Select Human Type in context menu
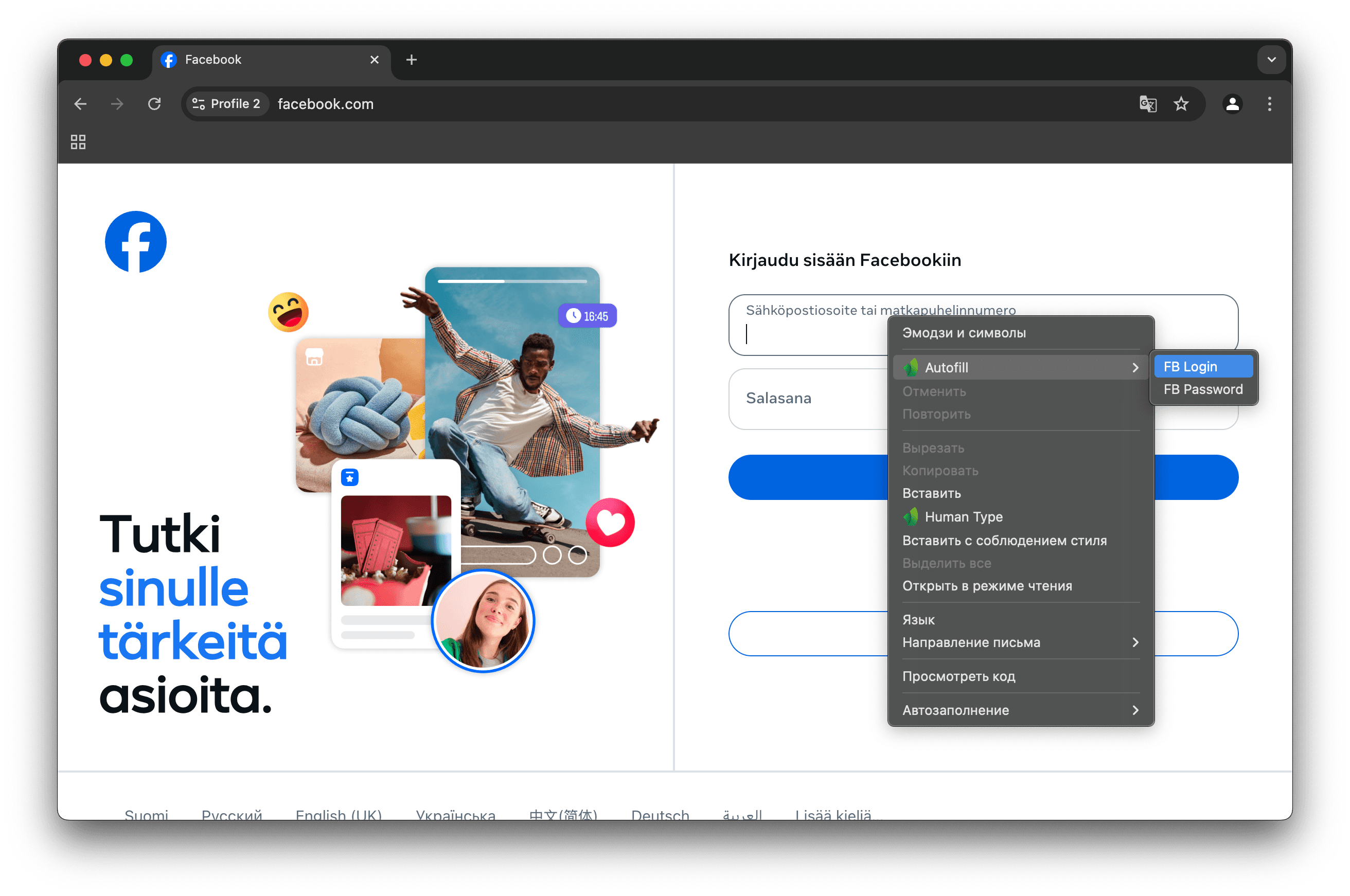The image size is (1350, 896). 964,516
